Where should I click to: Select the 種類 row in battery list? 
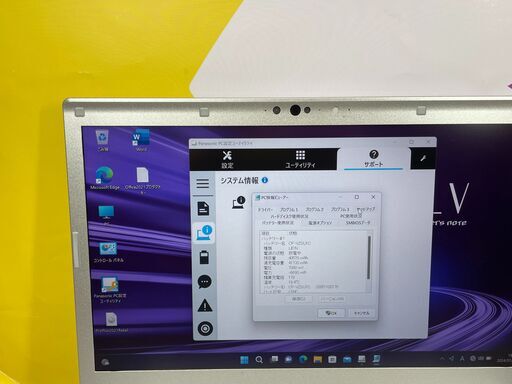click(x=280, y=248)
